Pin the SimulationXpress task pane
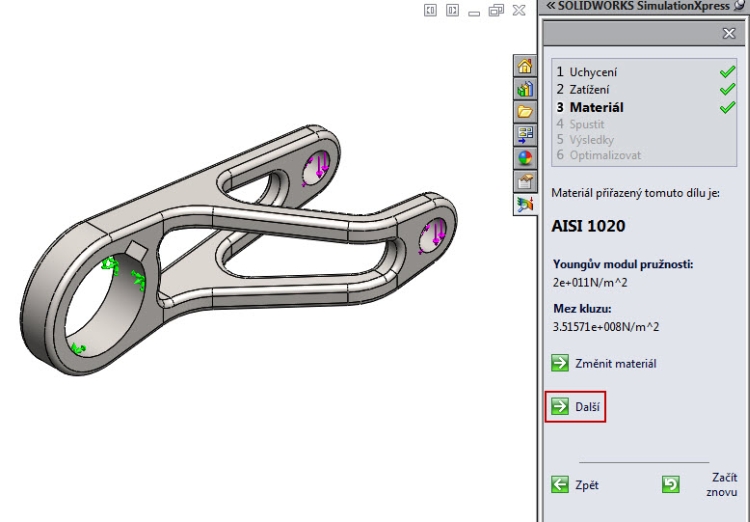The image size is (750, 522). (x=740, y=5)
